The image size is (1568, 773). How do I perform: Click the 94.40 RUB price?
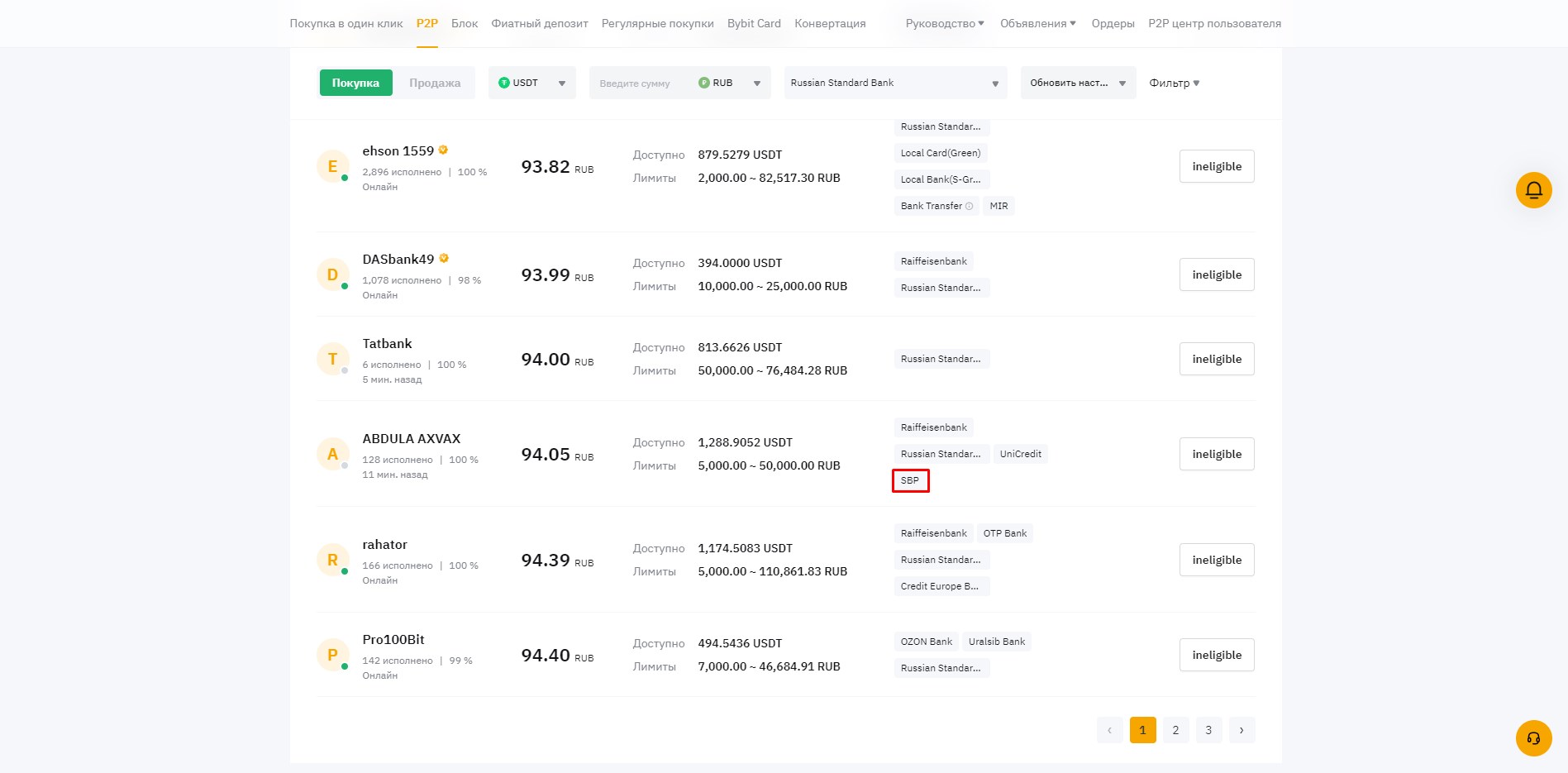[557, 656]
